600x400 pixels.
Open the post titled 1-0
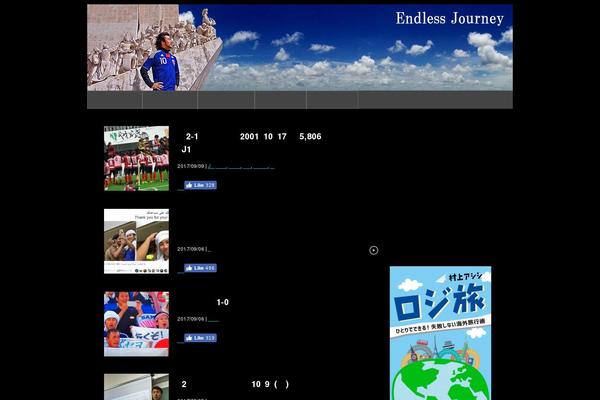(x=222, y=302)
